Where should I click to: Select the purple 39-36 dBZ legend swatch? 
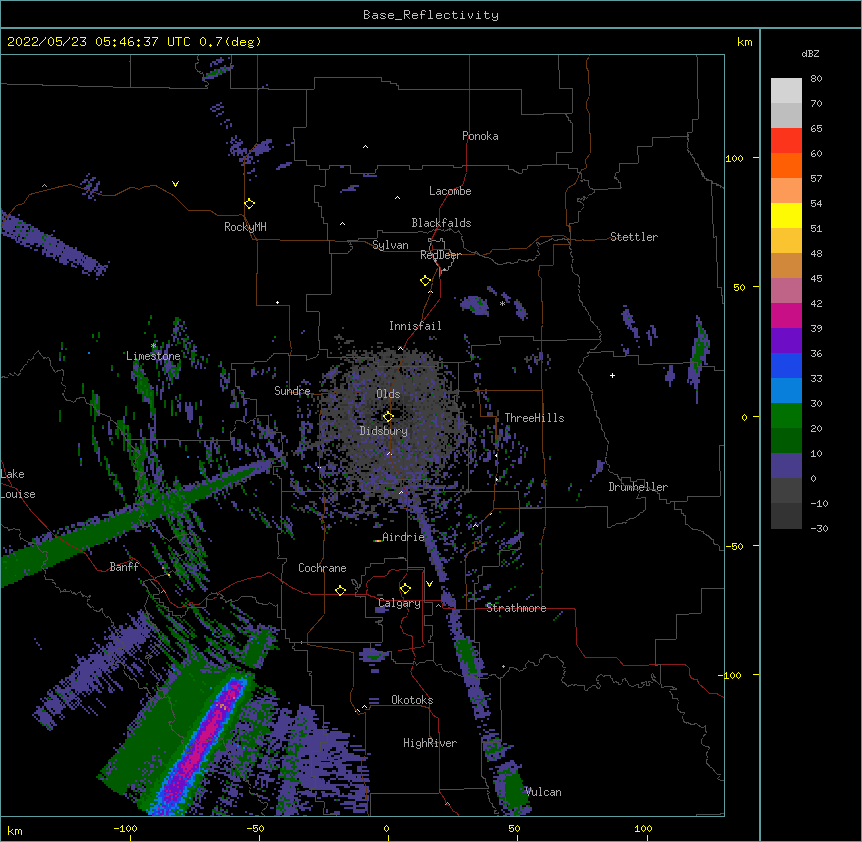coord(786,341)
